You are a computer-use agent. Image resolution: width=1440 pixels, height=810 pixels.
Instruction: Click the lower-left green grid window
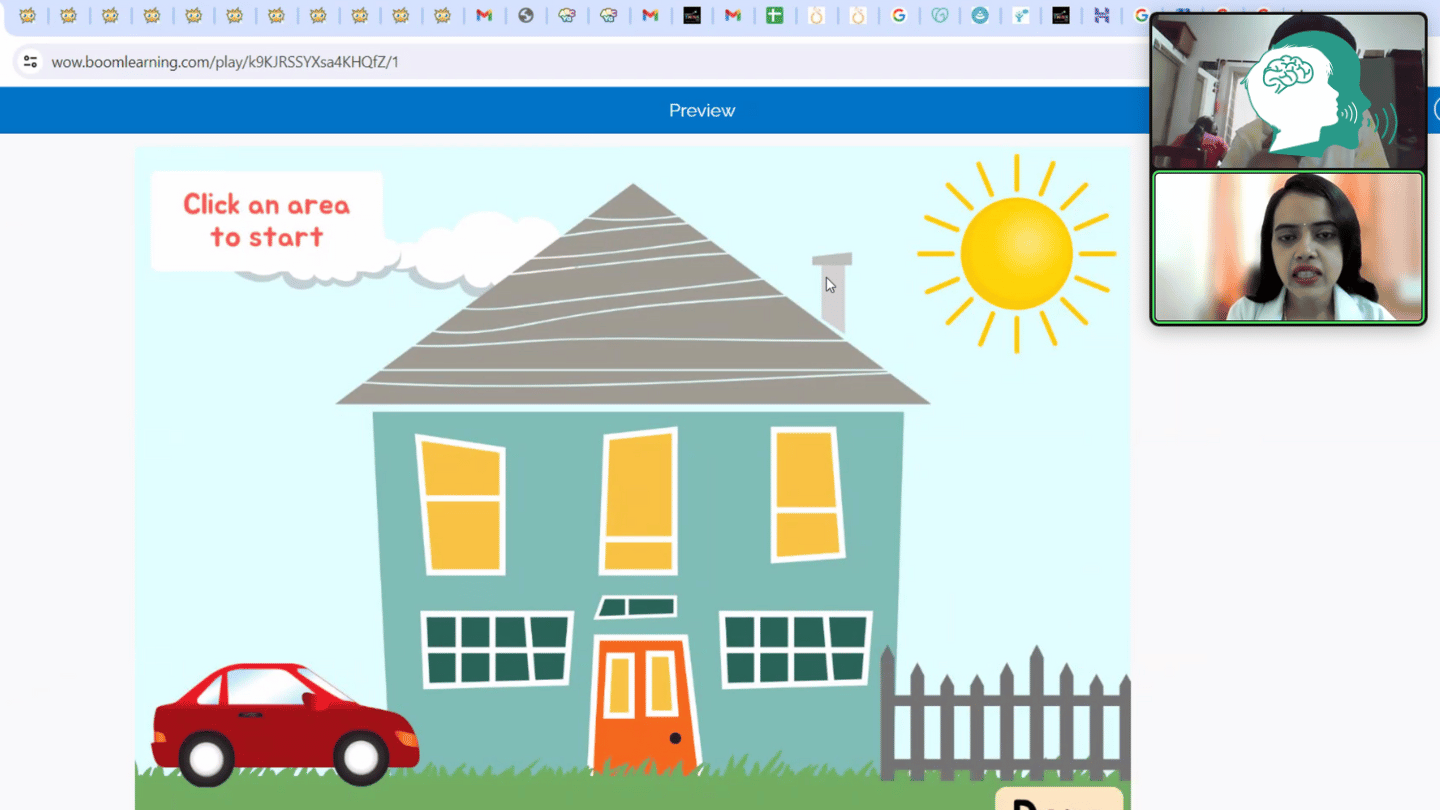tap(496, 648)
